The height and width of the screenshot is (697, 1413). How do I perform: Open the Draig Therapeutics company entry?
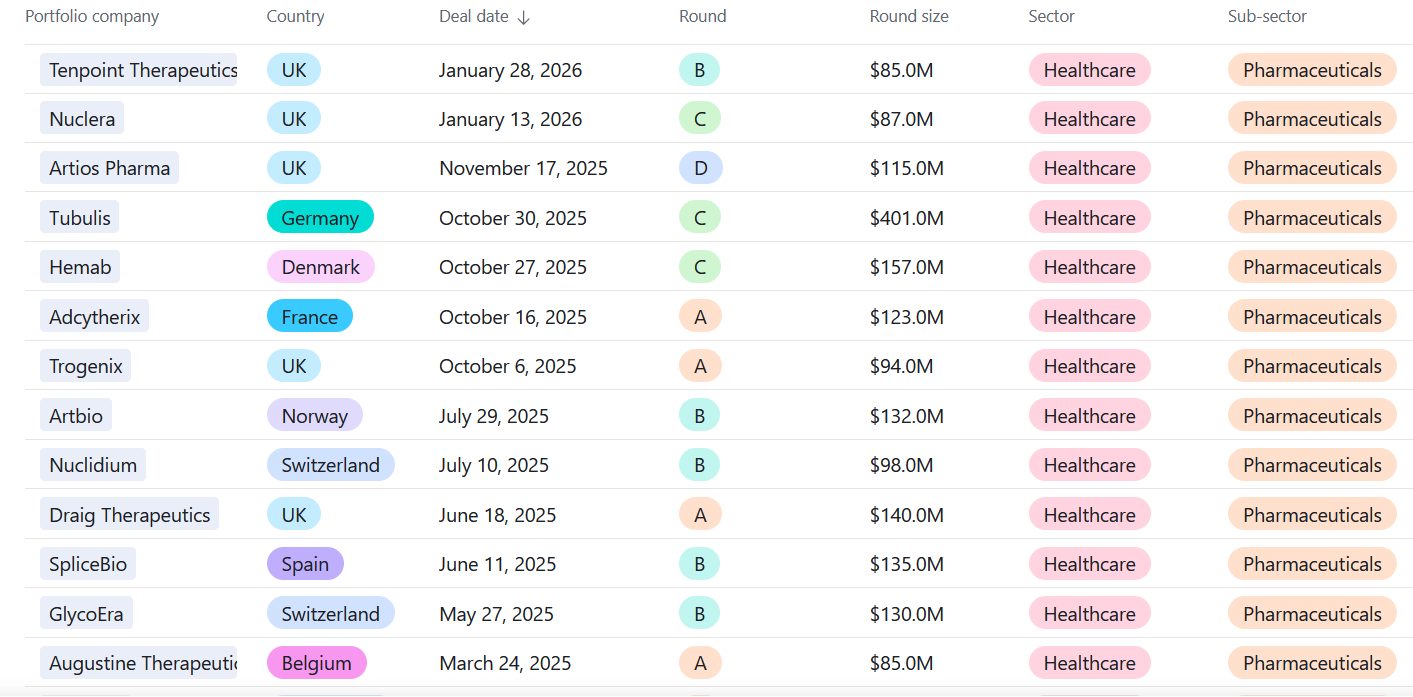point(130,515)
